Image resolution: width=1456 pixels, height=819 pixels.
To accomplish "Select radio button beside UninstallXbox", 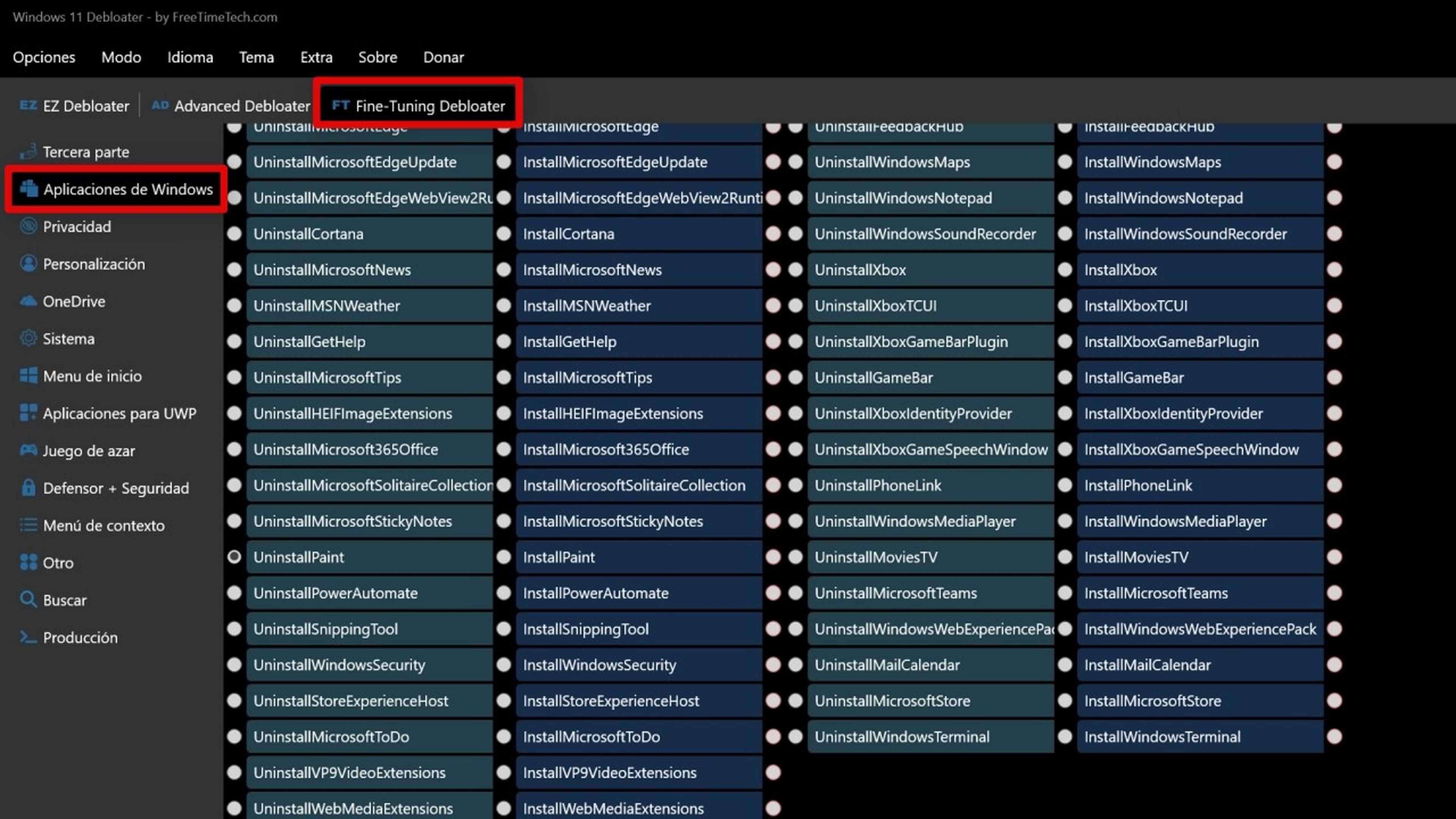I will coord(795,270).
